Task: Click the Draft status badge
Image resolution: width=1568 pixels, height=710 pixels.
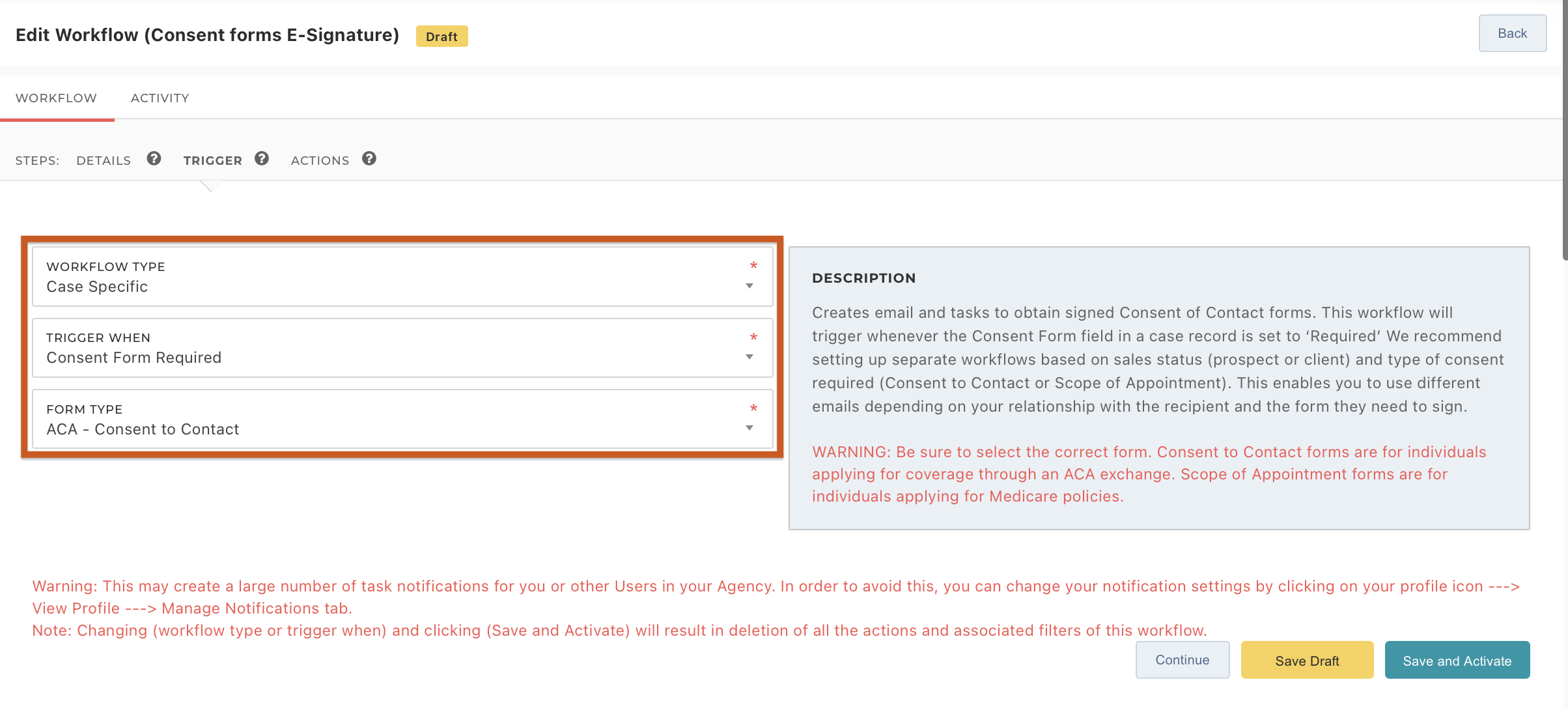Action: pos(441,36)
